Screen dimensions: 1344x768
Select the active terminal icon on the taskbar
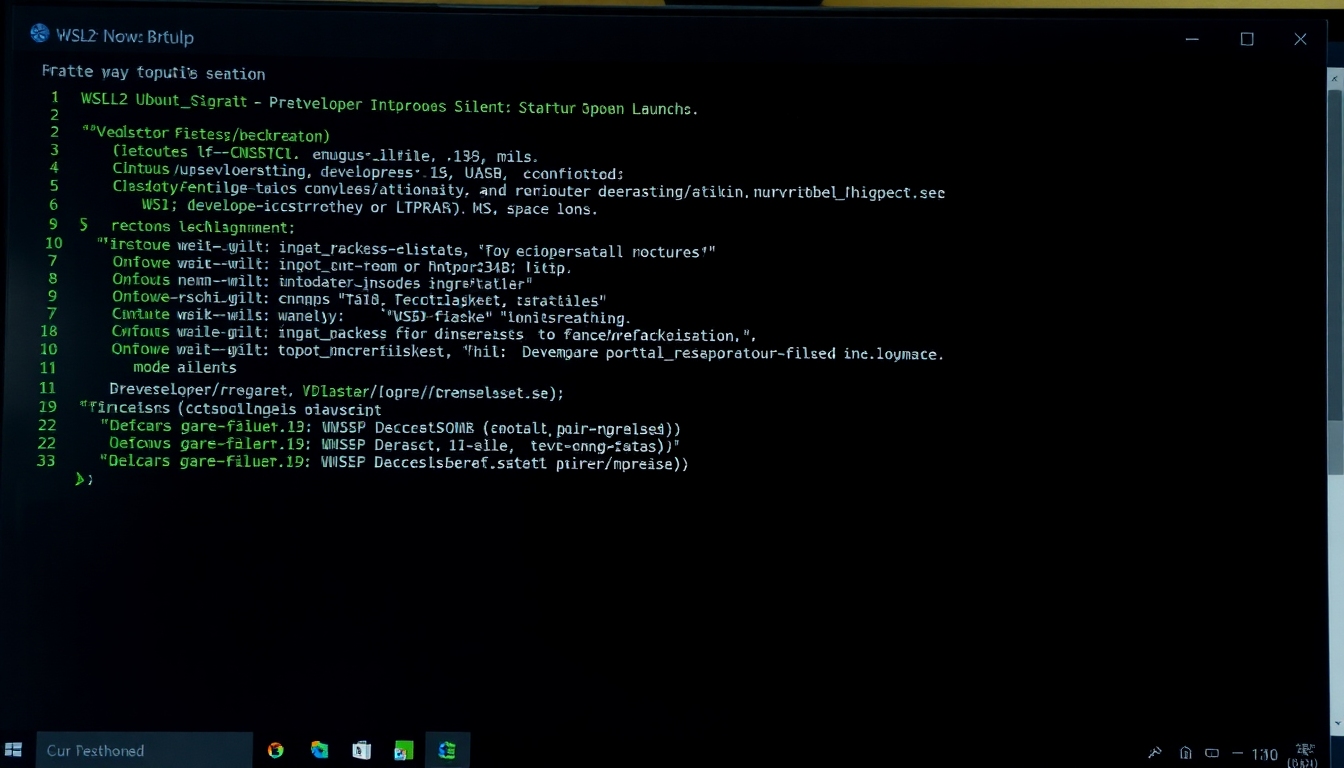447,749
